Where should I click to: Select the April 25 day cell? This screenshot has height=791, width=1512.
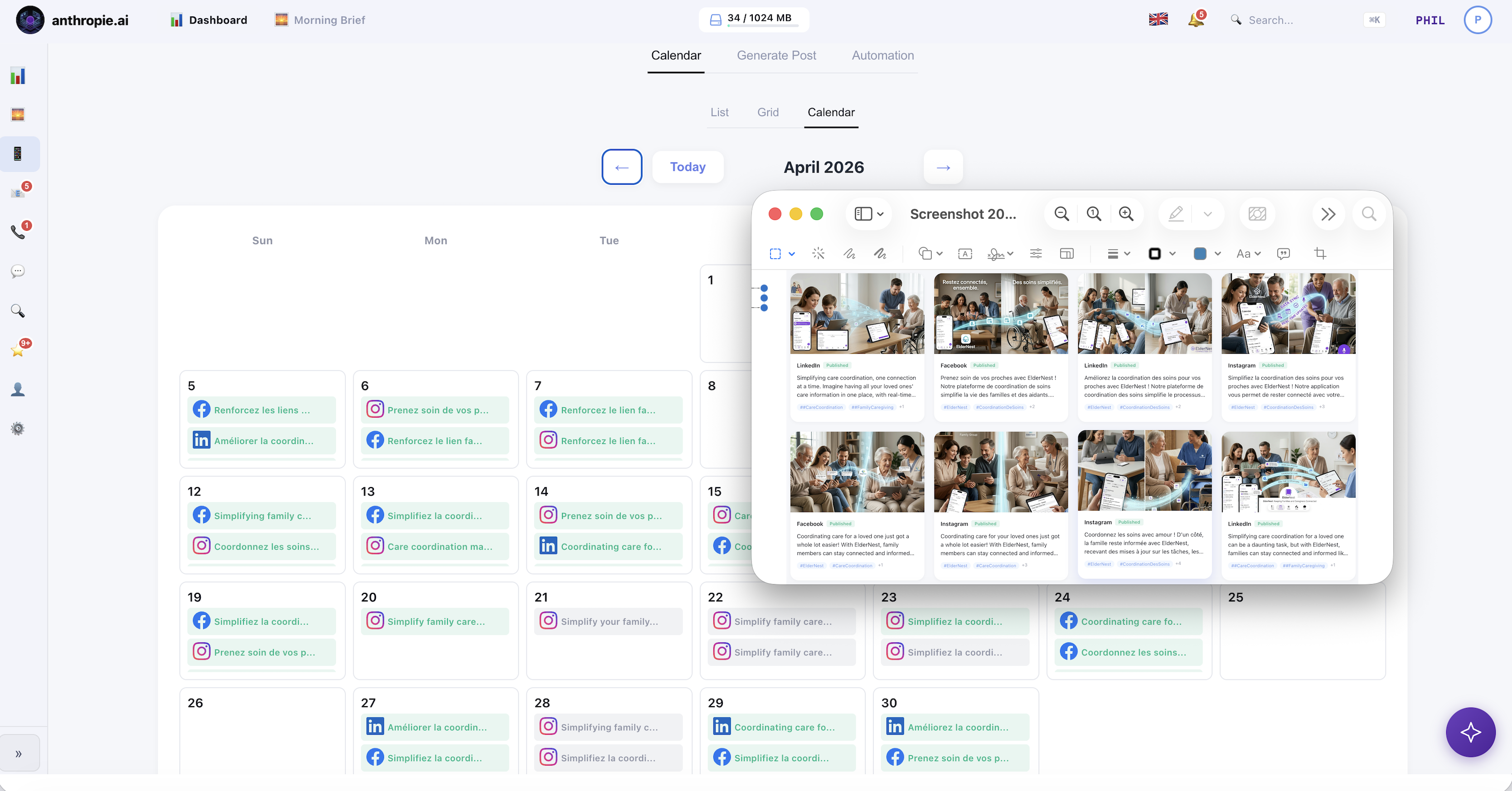1303,631
